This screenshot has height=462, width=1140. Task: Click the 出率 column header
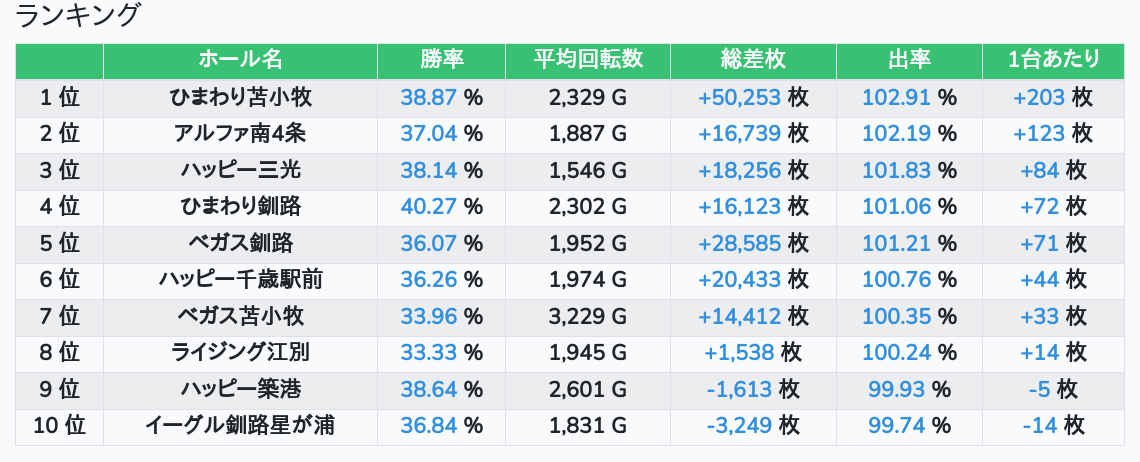click(909, 60)
